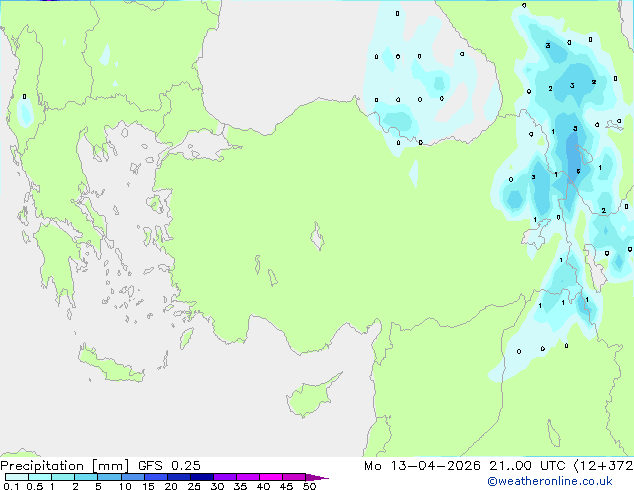Select the '21..00 UTC' time label
Viewport: 634px width, 490px height.
tap(526, 466)
